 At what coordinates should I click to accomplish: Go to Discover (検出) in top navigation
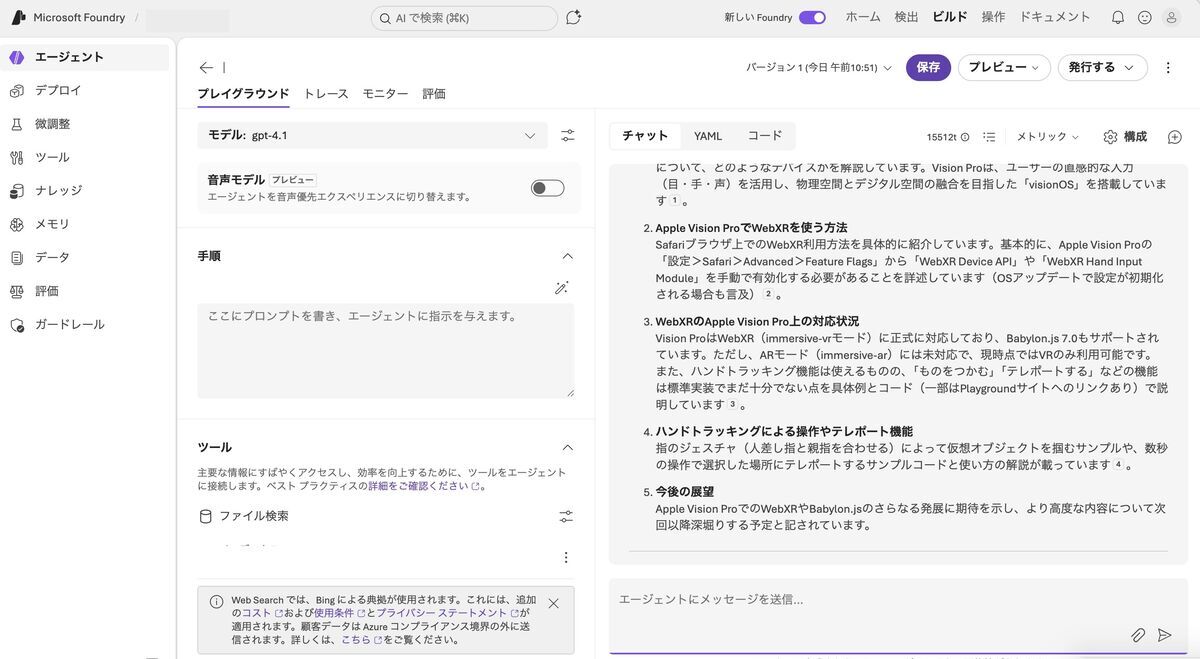pos(906,17)
